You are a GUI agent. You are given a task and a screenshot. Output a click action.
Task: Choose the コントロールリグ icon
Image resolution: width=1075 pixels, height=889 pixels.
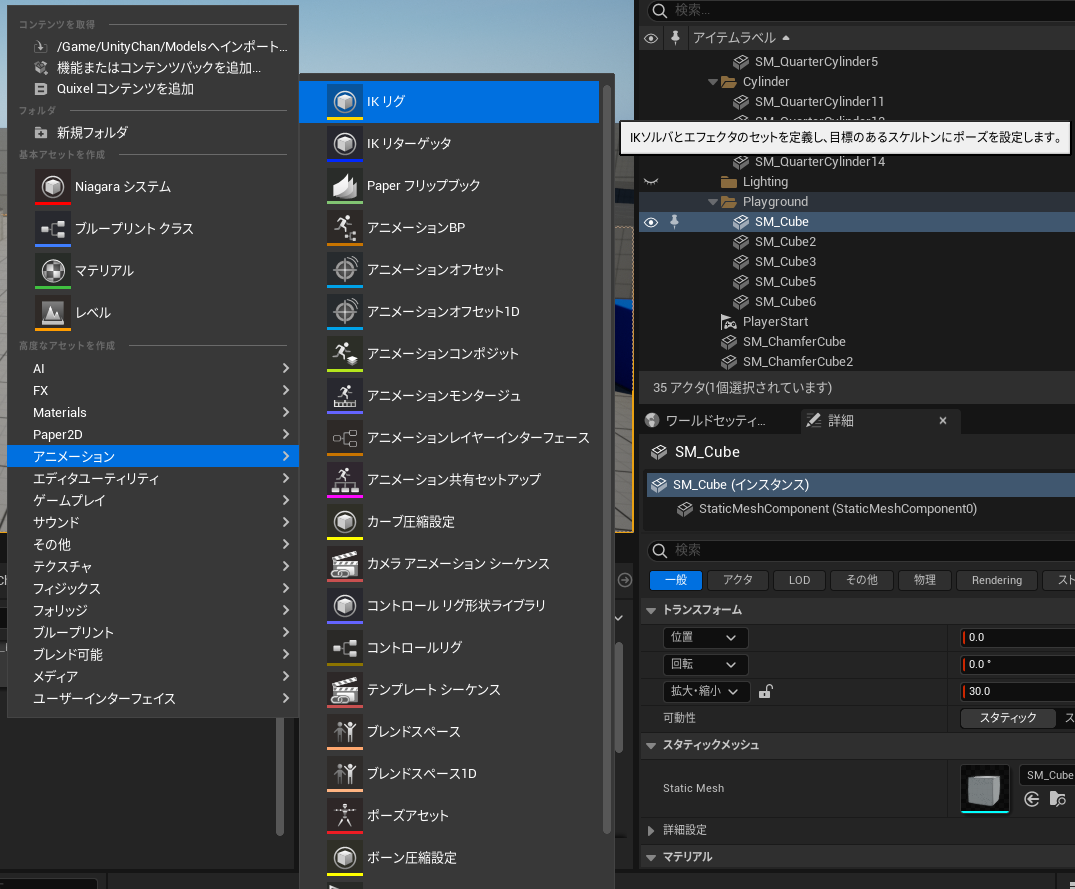[345, 648]
